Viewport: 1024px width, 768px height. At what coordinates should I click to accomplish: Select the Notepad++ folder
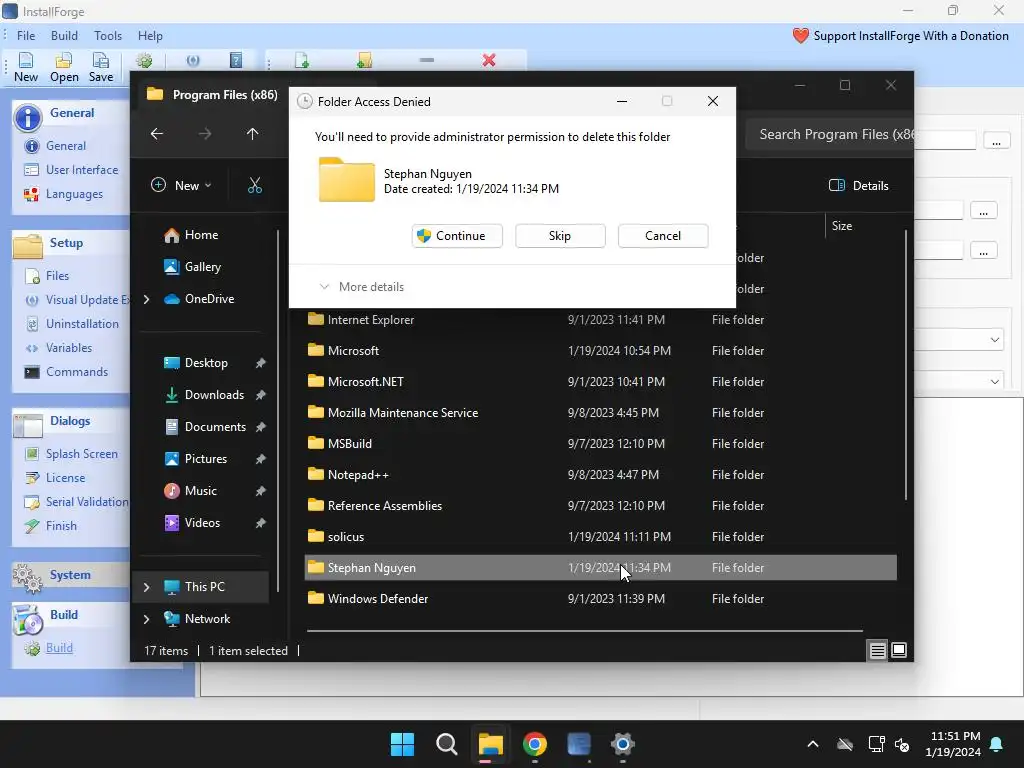tap(600, 475)
